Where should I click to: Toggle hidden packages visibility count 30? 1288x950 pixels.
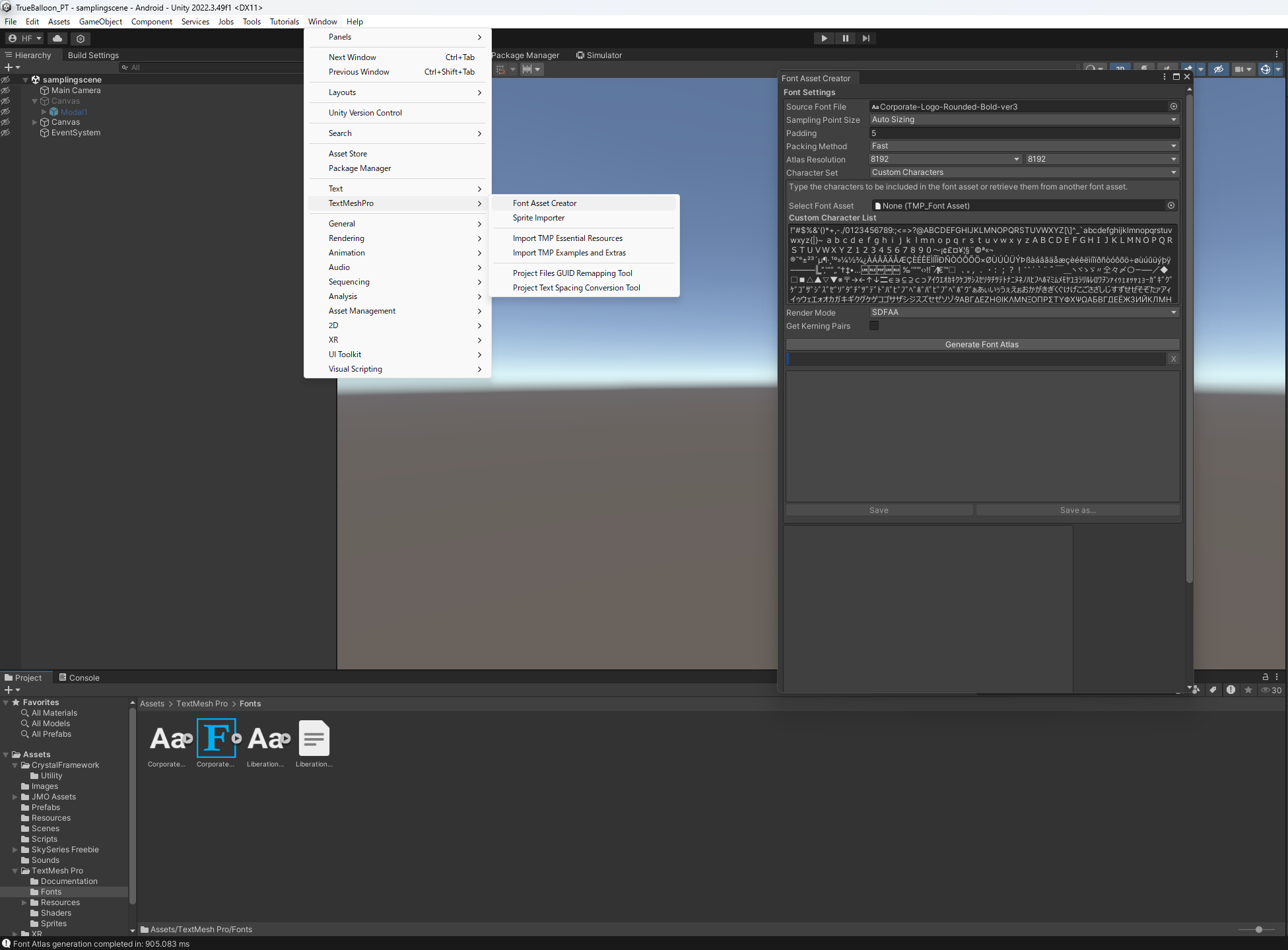pos(1271,690)
